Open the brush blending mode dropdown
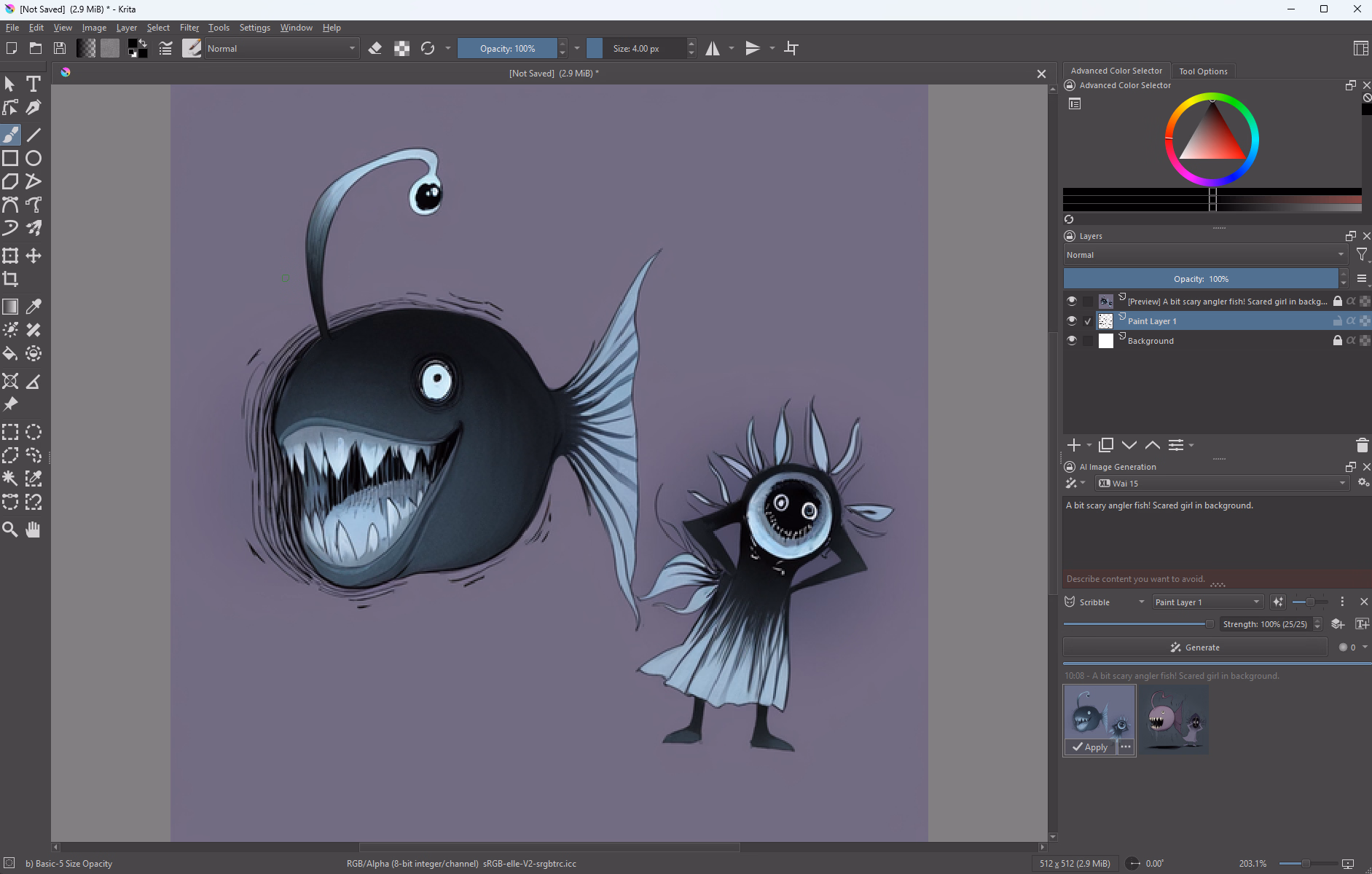 (x=281, y=49)
